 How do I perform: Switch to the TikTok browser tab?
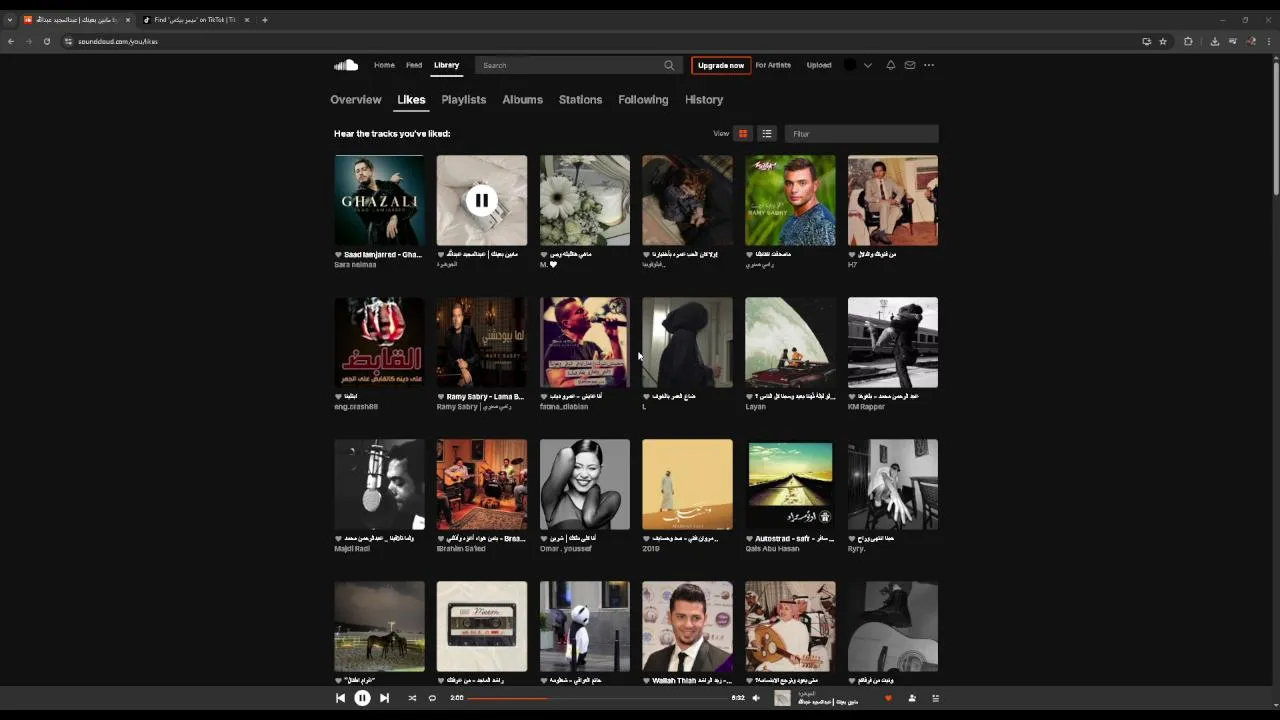[x=195, y=20]
